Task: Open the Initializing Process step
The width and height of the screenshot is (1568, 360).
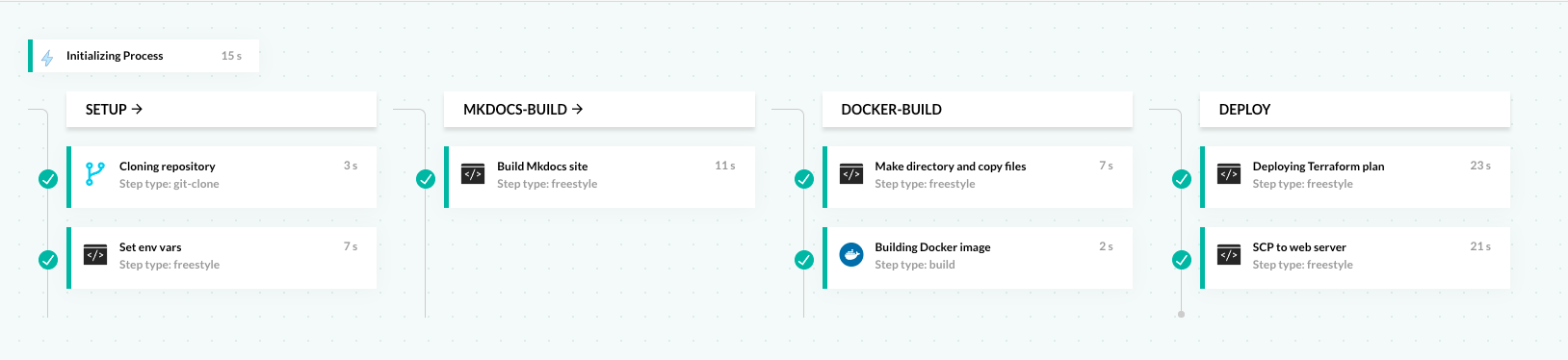Action: (x=144, y=56)
